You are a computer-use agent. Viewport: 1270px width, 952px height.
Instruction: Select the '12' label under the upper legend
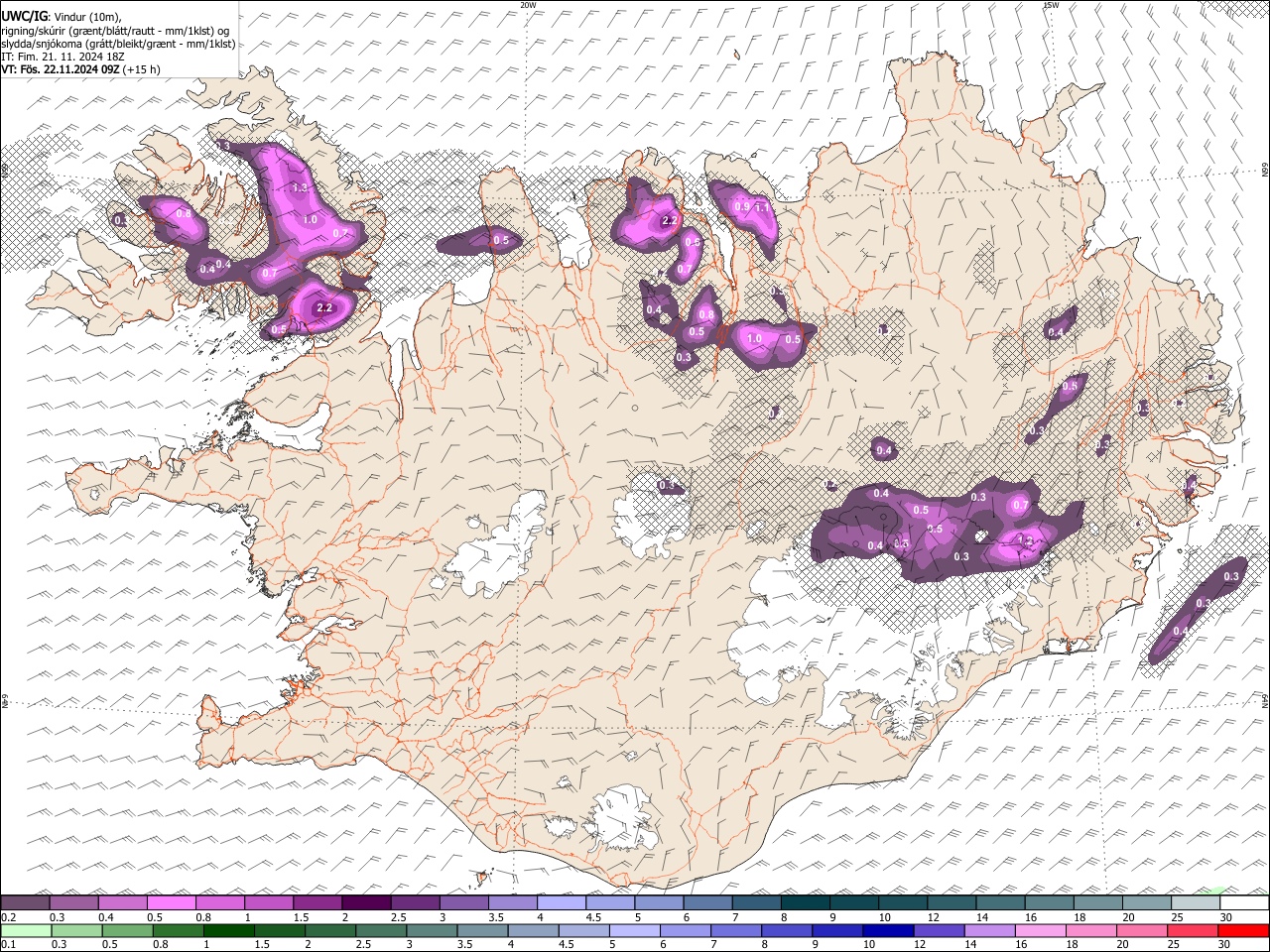933,916
